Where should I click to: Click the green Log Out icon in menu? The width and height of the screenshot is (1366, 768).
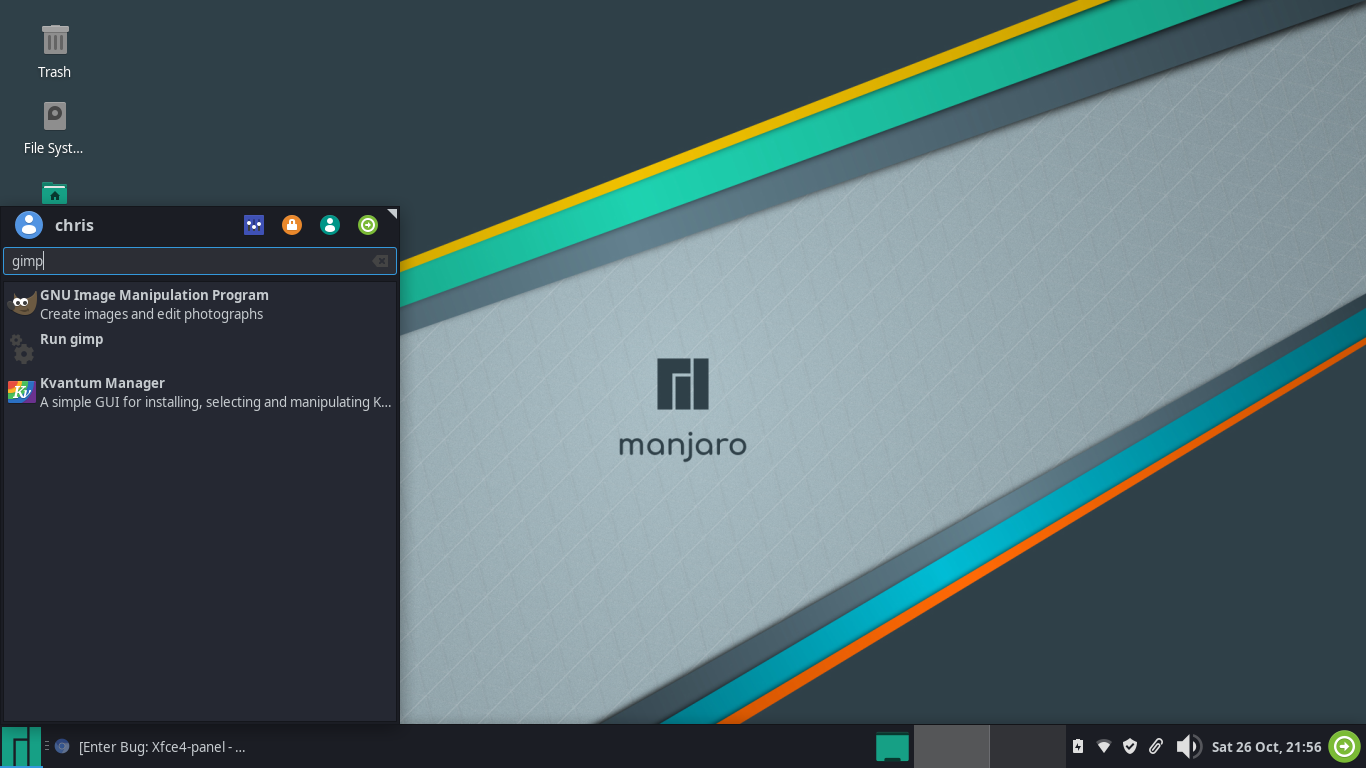pos(368,225)
